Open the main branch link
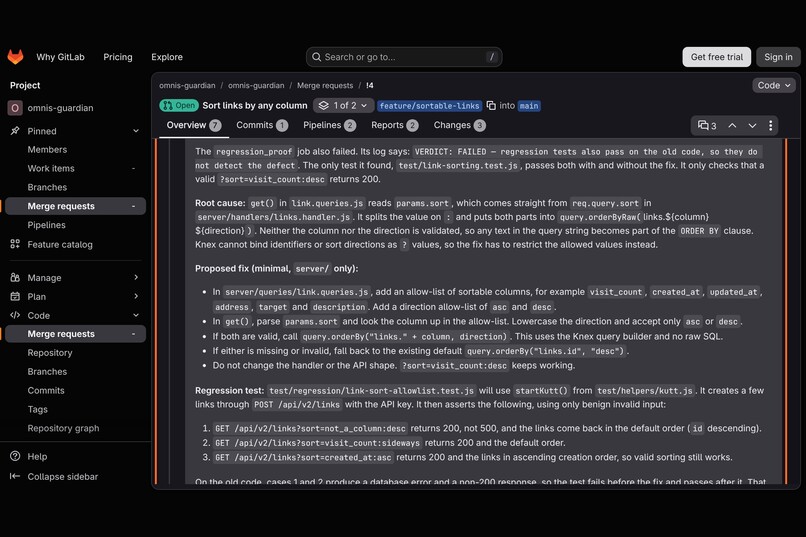The width and height of the screenshot is (806, 537). click(x=529, y=106)
